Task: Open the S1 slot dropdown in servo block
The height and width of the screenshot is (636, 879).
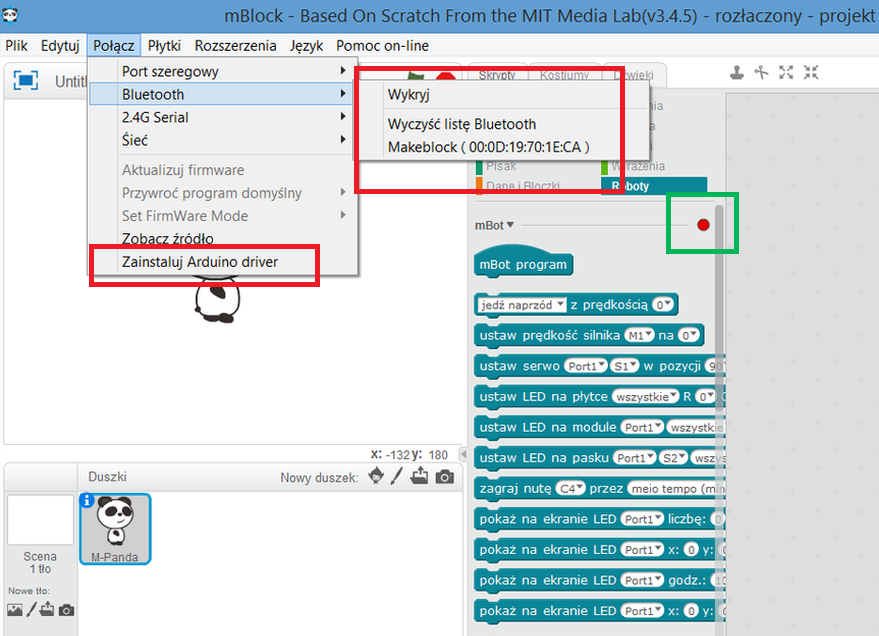Action: (624, 366)
